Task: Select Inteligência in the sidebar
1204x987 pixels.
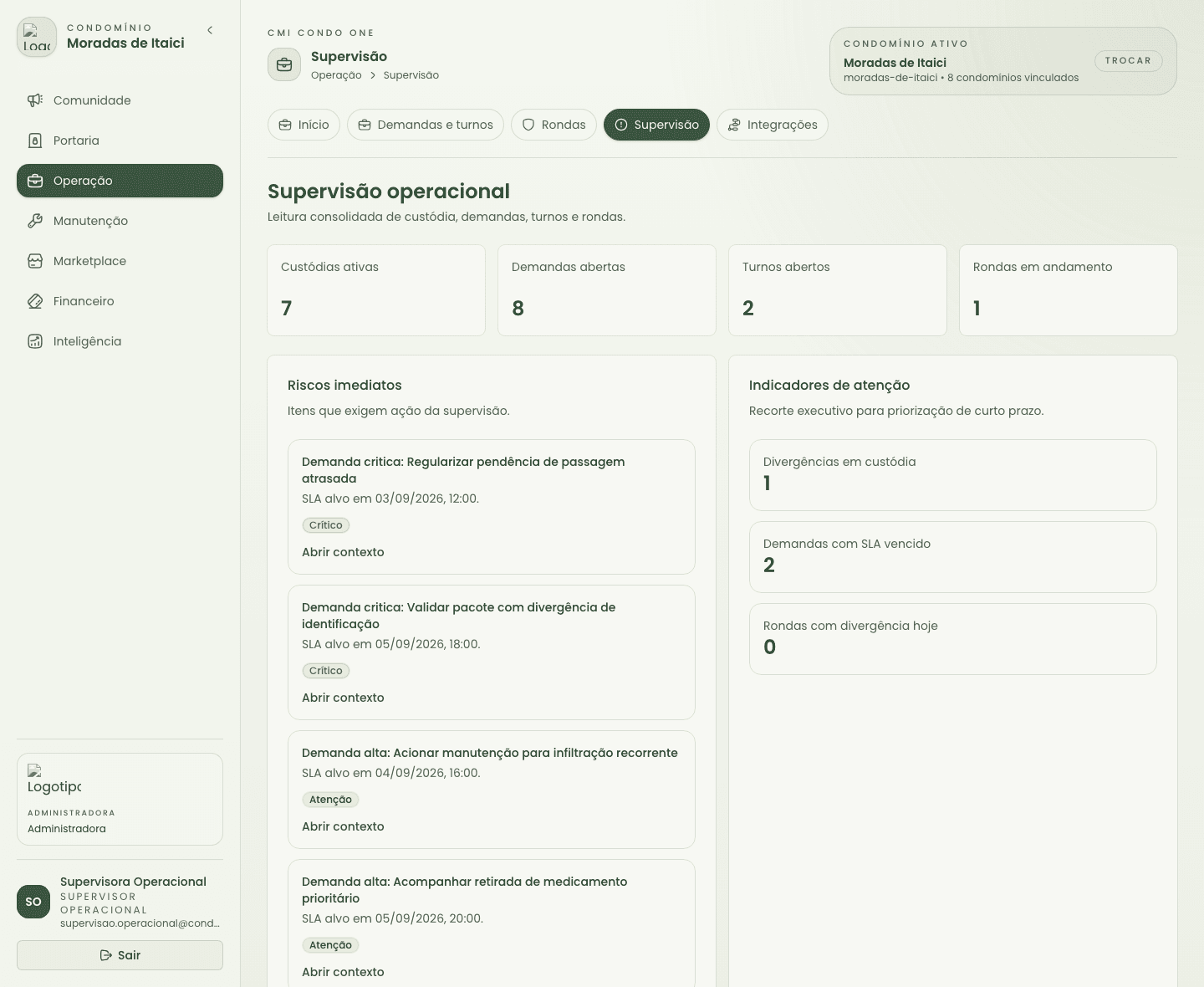Action: pyautogui.click(x=120, y=341)
